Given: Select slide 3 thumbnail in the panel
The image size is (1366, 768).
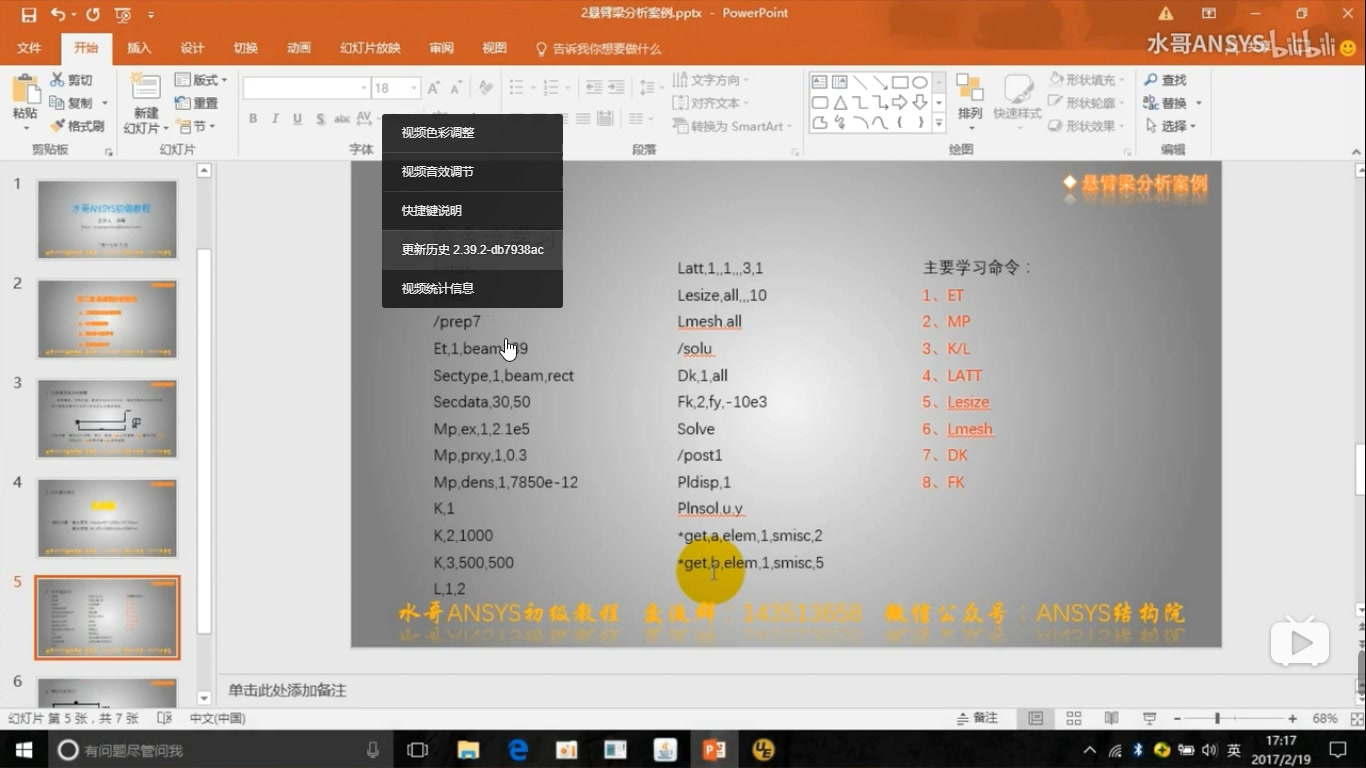Looking at the screenshot, I should tap(106, 418).
